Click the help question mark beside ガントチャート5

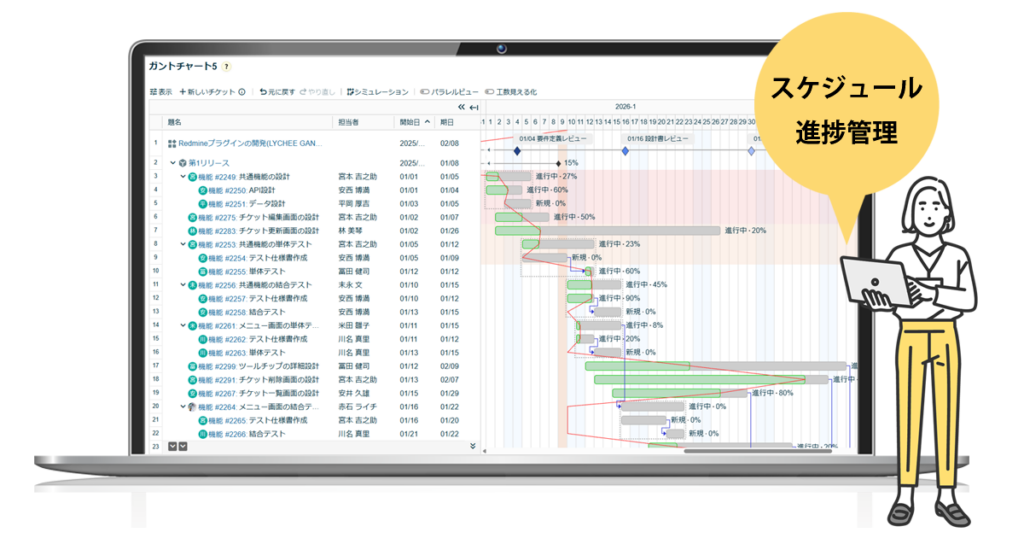click(227, 67)
